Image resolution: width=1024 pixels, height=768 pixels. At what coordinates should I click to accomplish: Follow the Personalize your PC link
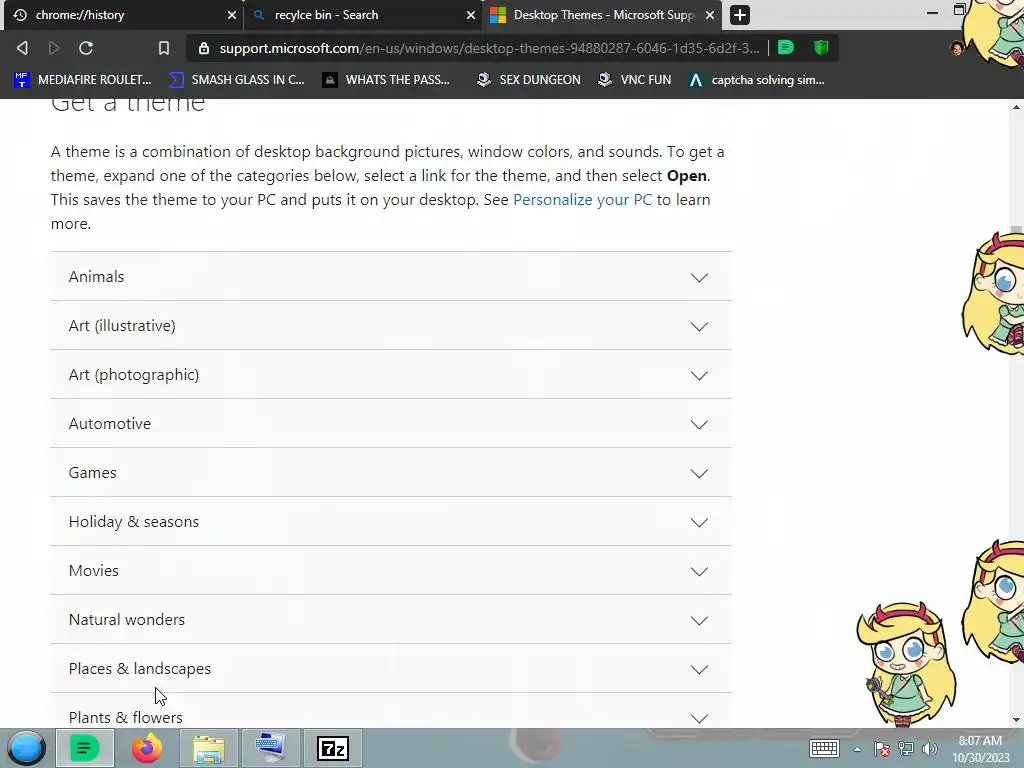pos(583,199)
